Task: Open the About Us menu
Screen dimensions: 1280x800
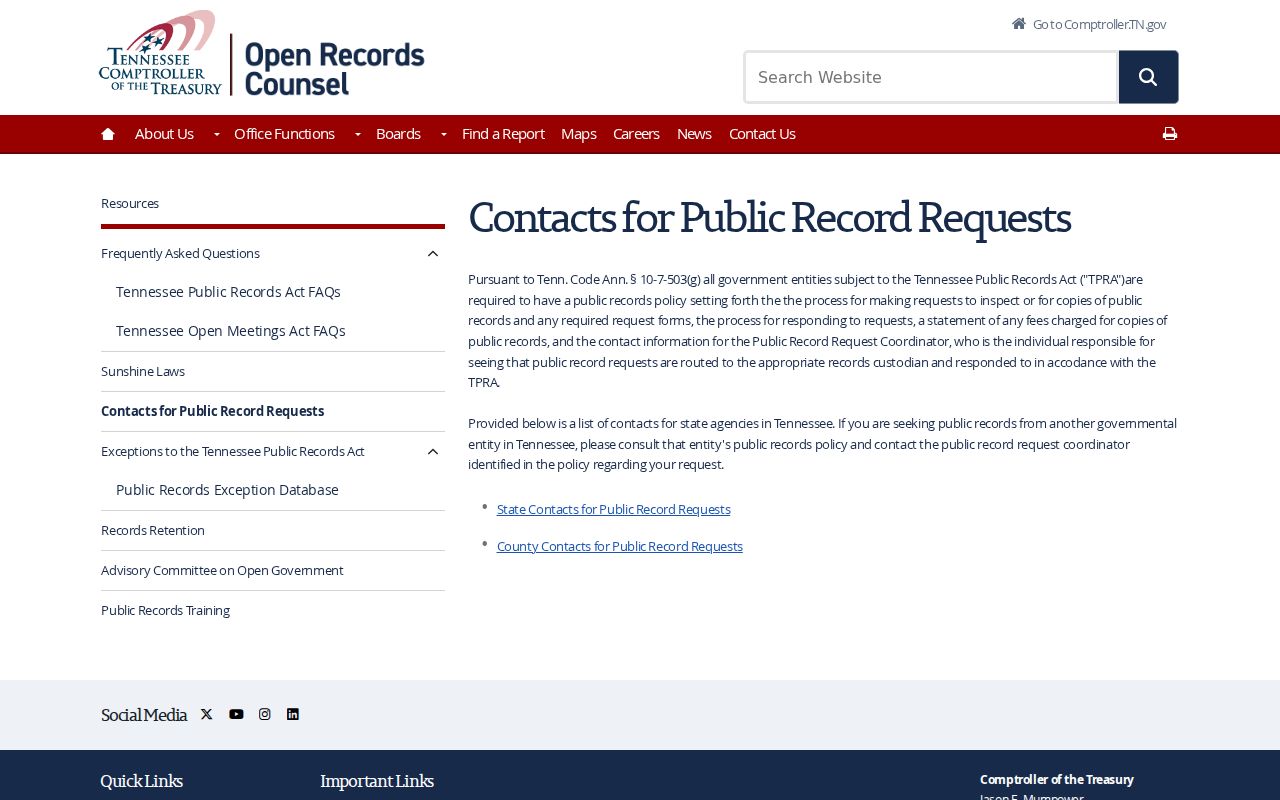Action: pyautogui.click(x=164, y=134)
